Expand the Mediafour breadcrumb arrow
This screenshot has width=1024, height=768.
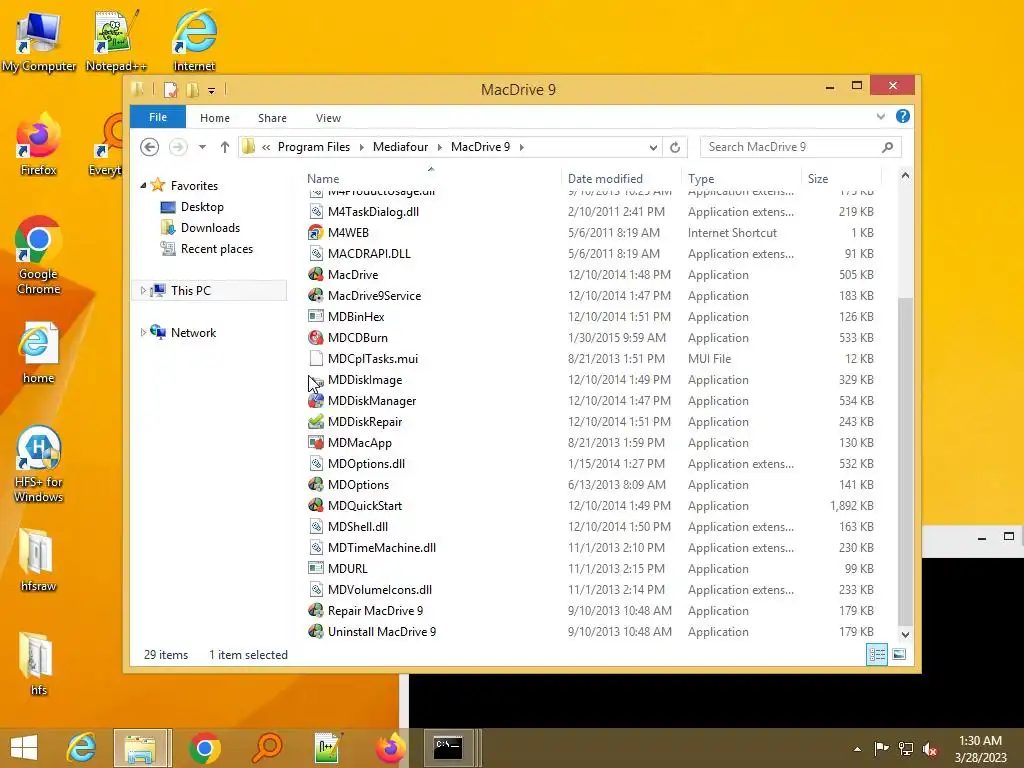point(439,147)
